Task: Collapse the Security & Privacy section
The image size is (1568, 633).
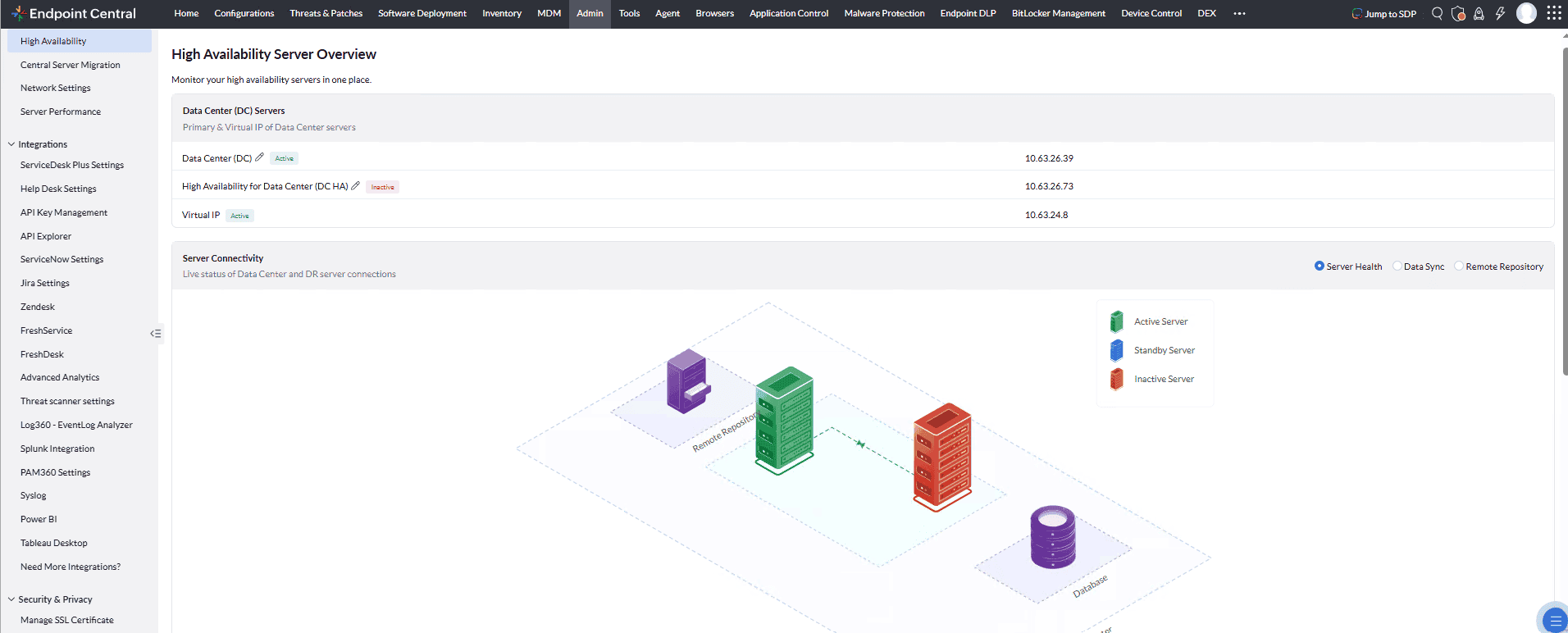Action: pos(11,599)
